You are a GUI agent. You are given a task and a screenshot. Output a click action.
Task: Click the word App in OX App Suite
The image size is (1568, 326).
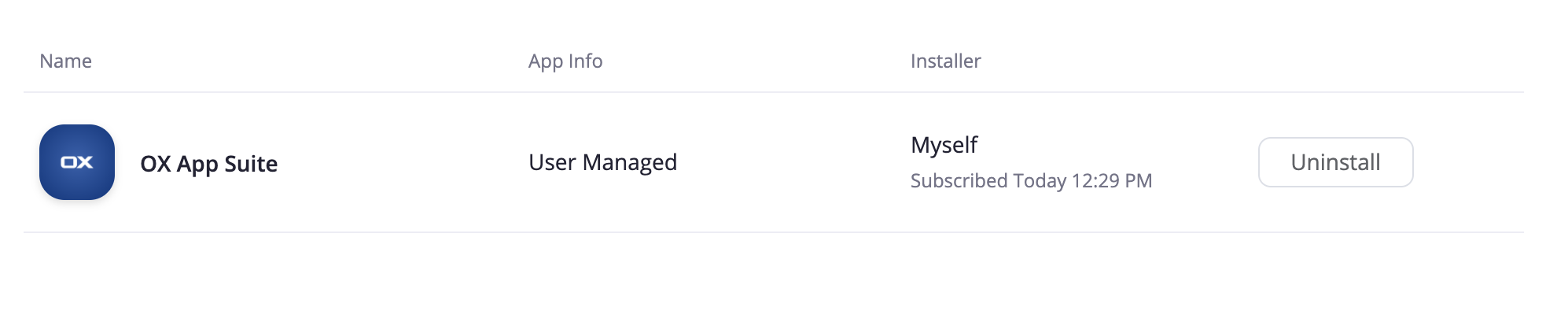click(x=197, y=165)
